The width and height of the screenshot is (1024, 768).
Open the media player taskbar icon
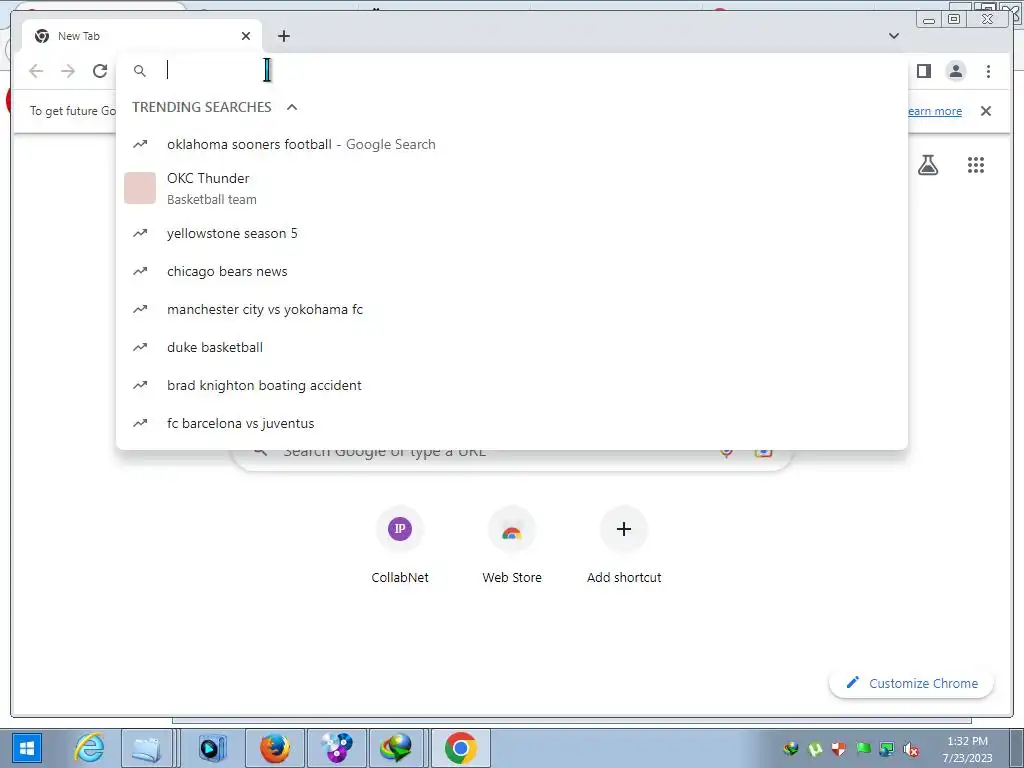(x=212, y=748)
